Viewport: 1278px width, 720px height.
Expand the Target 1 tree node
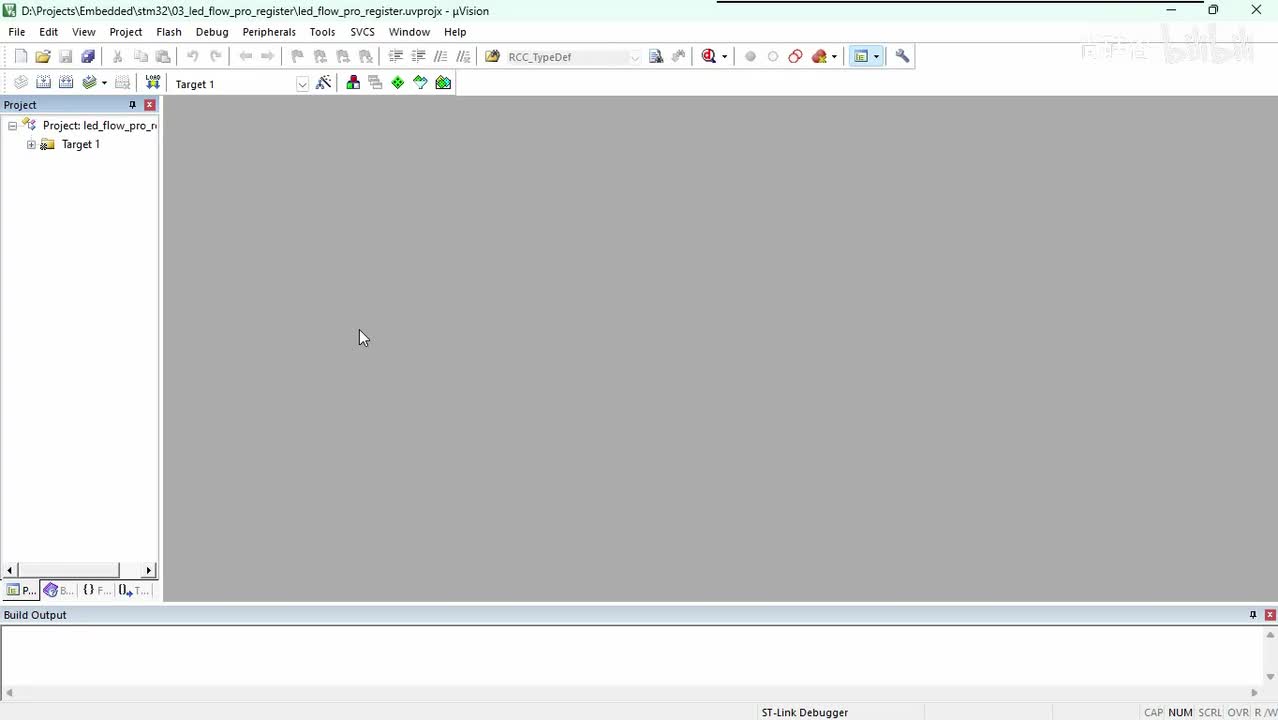(31, 145)
